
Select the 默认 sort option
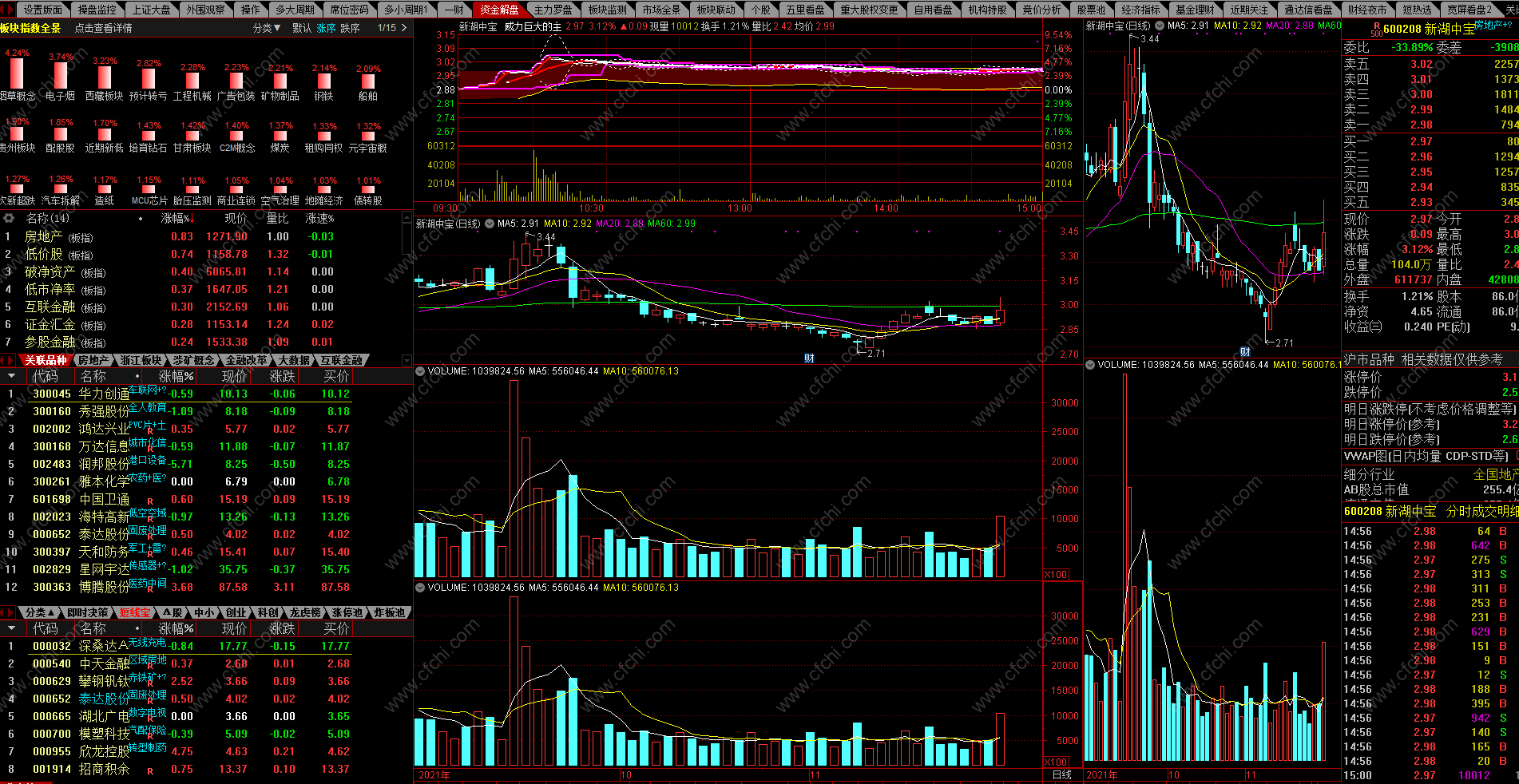coord(302,28)
